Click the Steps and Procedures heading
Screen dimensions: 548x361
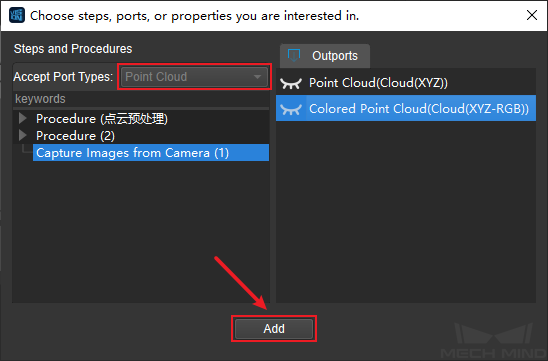click(73, 49)
